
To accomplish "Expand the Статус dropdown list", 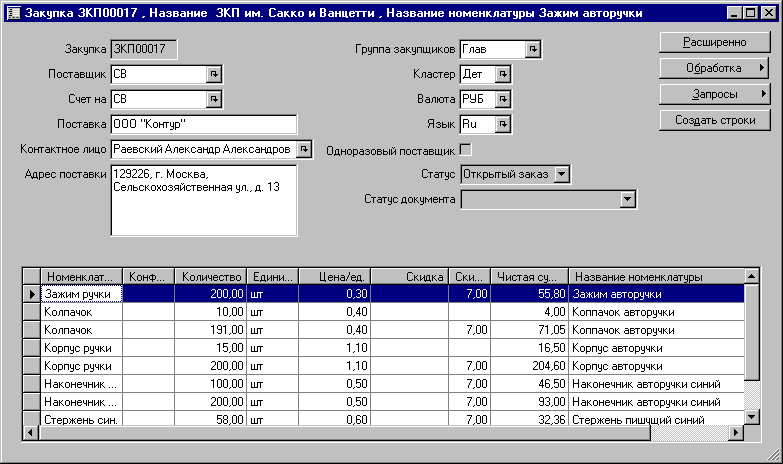I will point(561,174).
